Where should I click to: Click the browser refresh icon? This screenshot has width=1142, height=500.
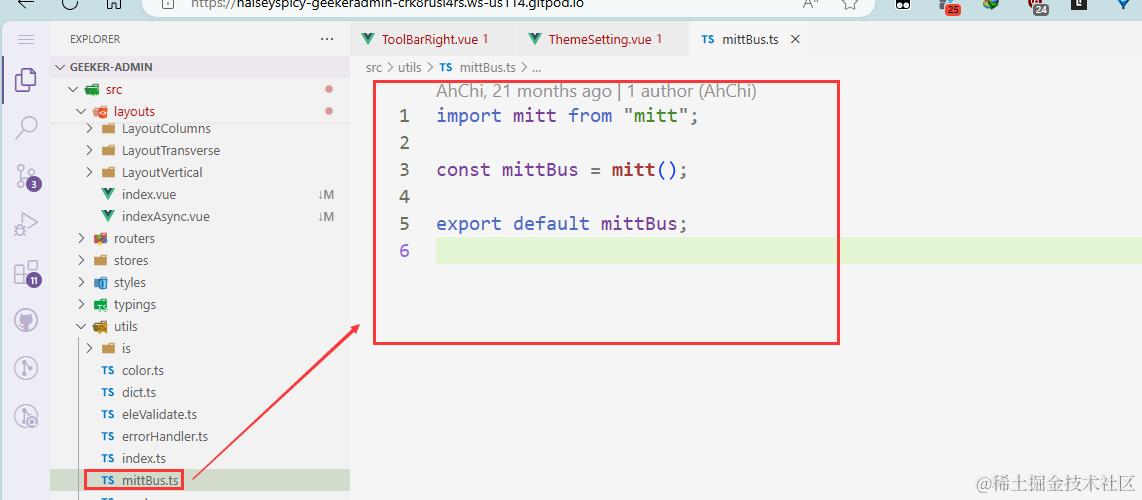coord(69,4)
